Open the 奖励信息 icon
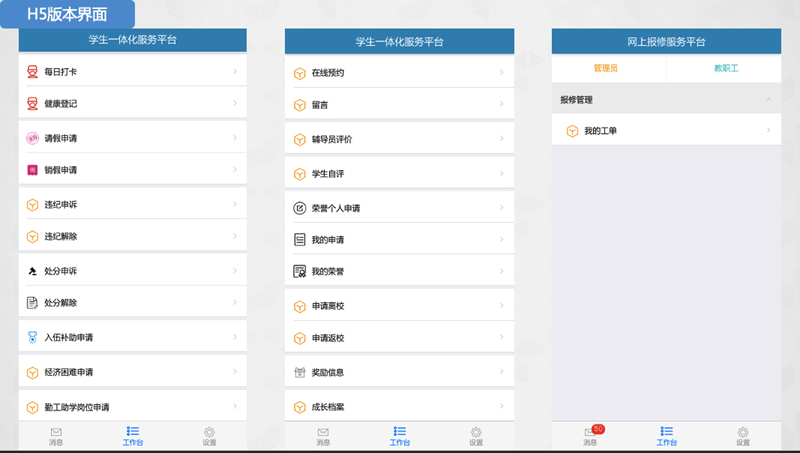800x453 pixels. click(299, 373)
